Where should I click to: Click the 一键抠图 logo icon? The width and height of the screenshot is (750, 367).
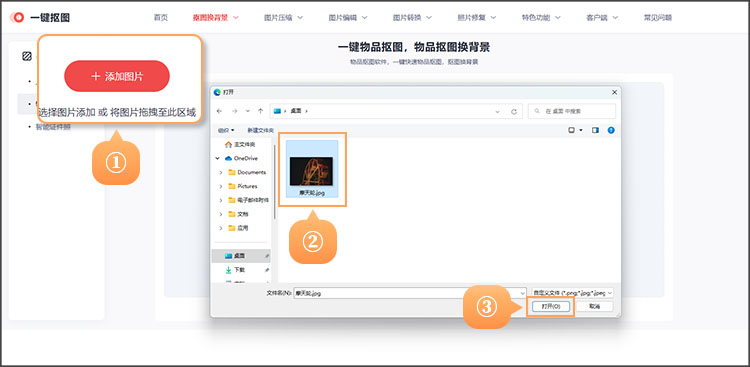point(18,18)
